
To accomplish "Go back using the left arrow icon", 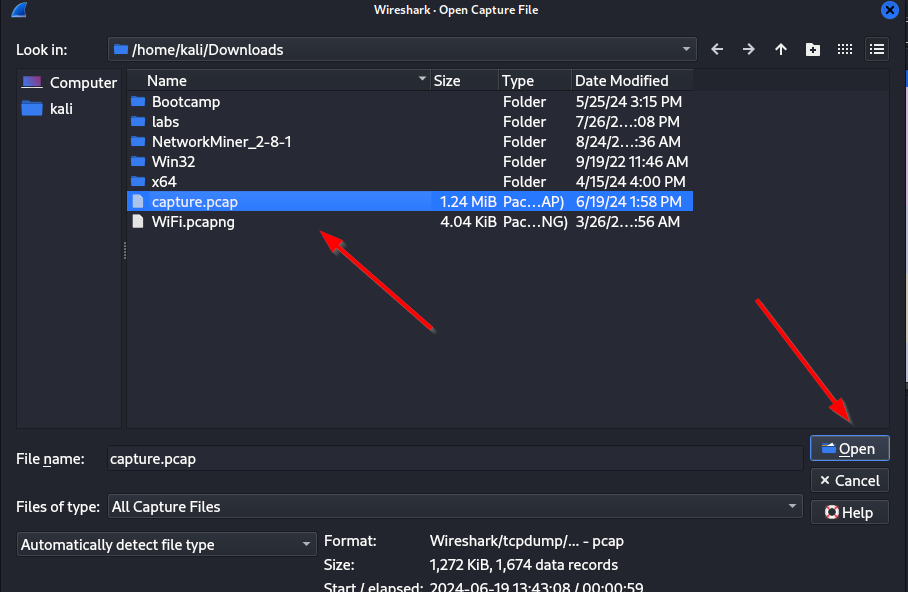I will click(x=717, y=50).
